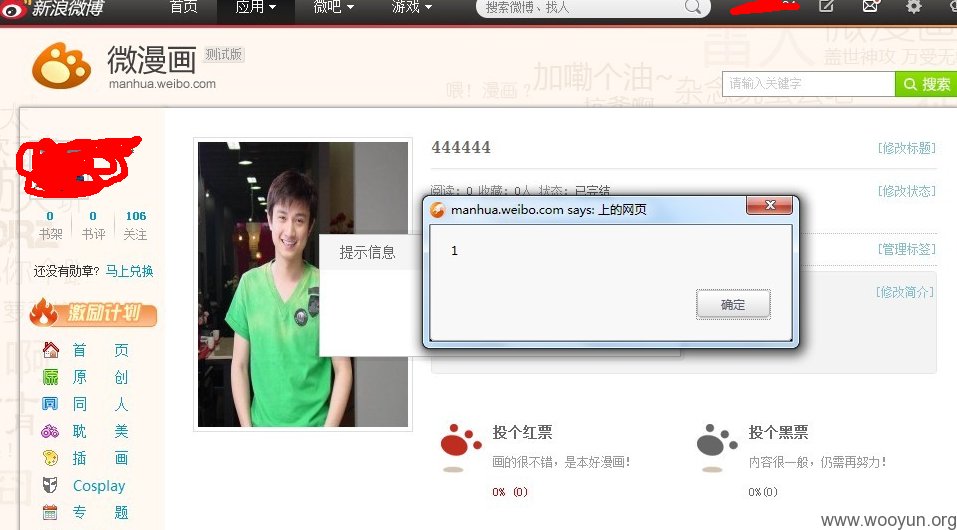The width and height of the screenshot is (957, 530).
Task: Click 投个黑票 vote text
Action: pos(778,433)
